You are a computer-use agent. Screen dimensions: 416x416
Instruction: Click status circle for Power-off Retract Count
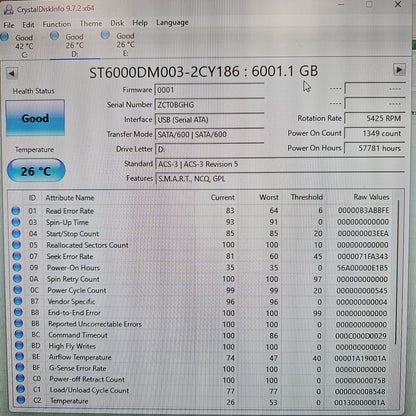[x=20, y=378]
